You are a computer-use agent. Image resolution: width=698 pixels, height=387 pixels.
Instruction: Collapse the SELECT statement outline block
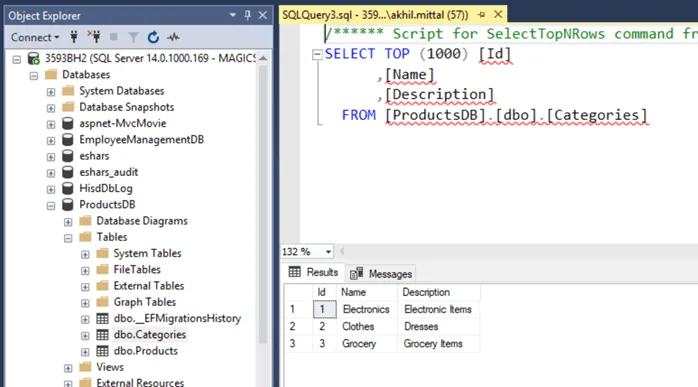[317, 54]
